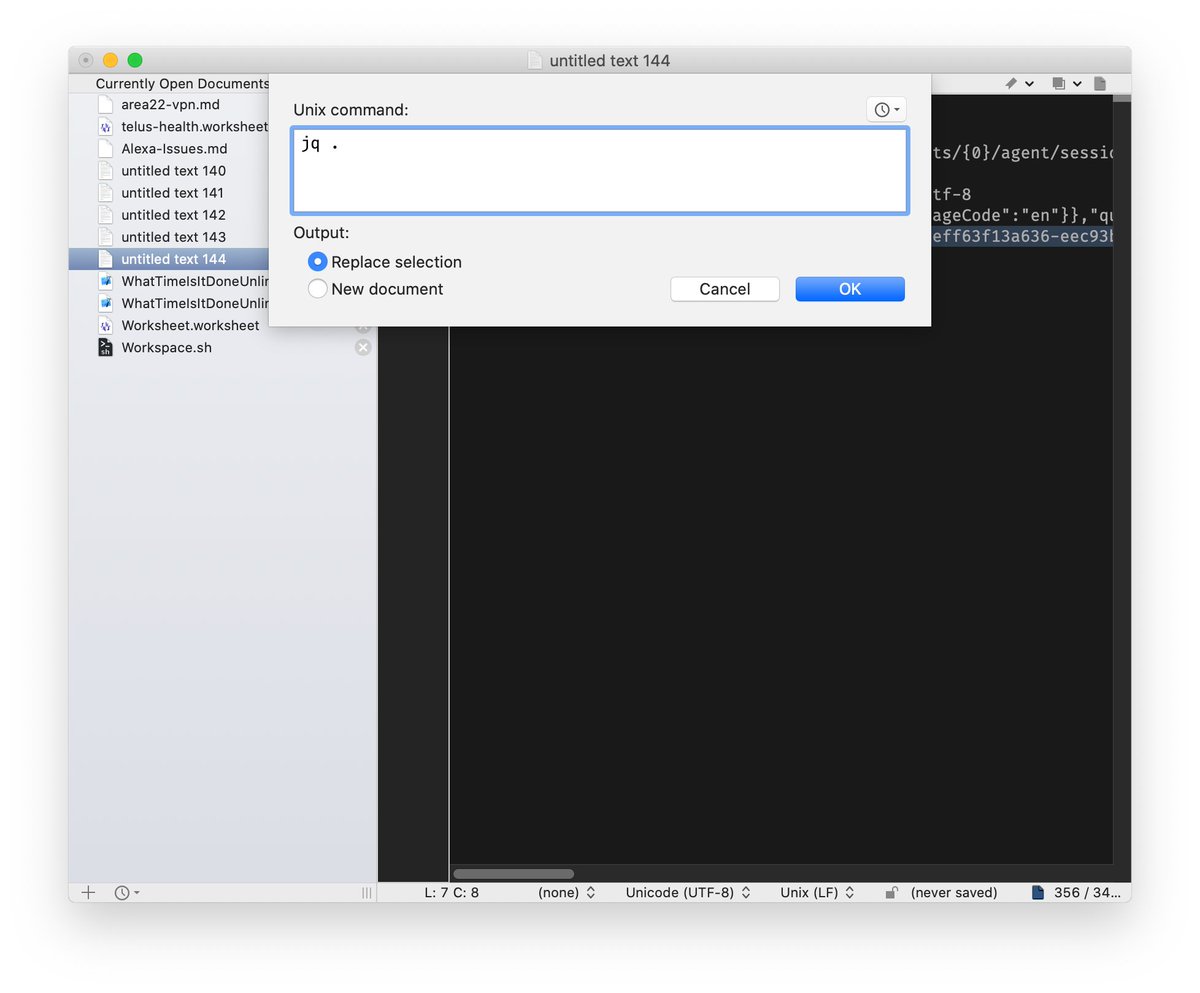Open the Unicode (UTF-8) encoding popup
This screenshot has width=1200, height=993.
pyautogui.click(x=688, y=892)
